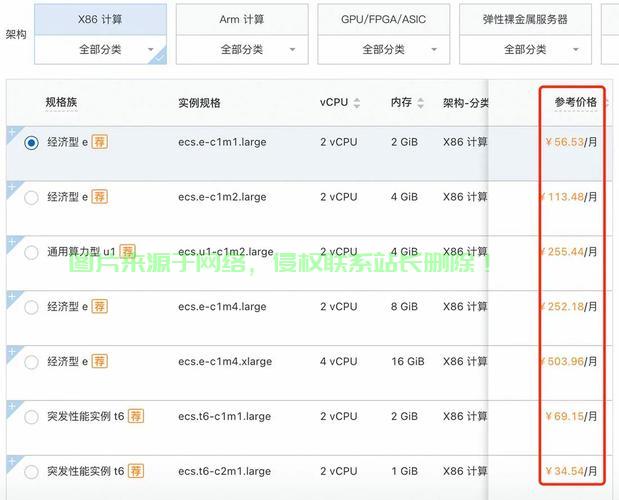Click price ¥113.48/月
Screen dimensions: 619x500
[x=568, y=197]
